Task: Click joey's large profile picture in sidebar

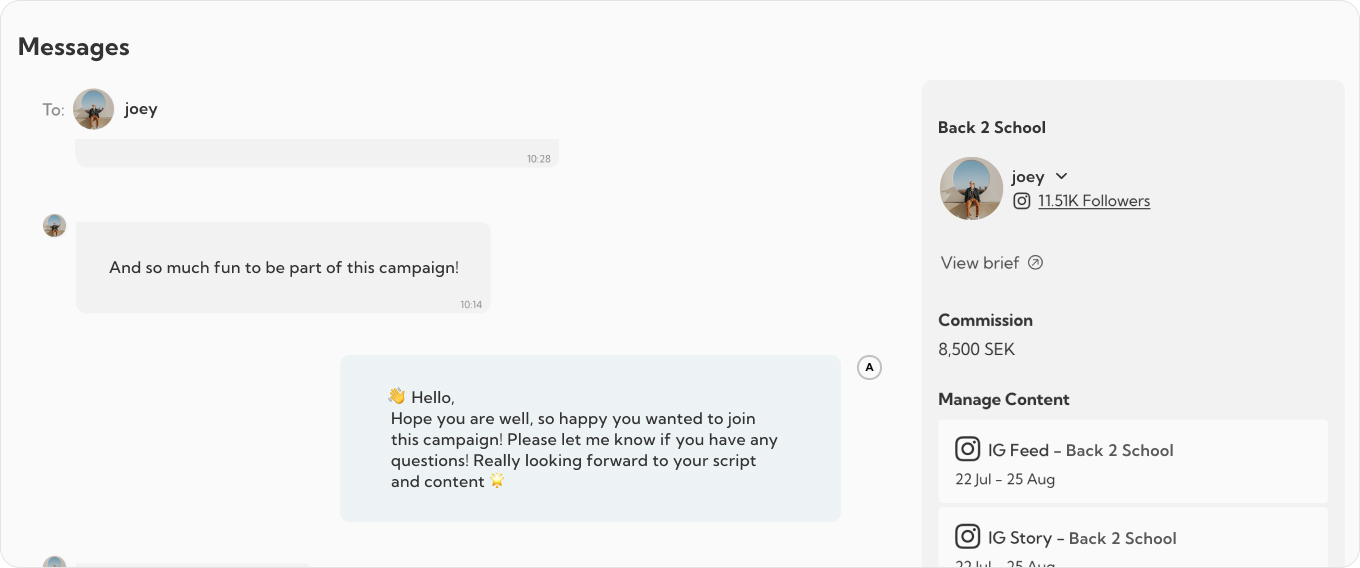Action: [x=971, y=188]
